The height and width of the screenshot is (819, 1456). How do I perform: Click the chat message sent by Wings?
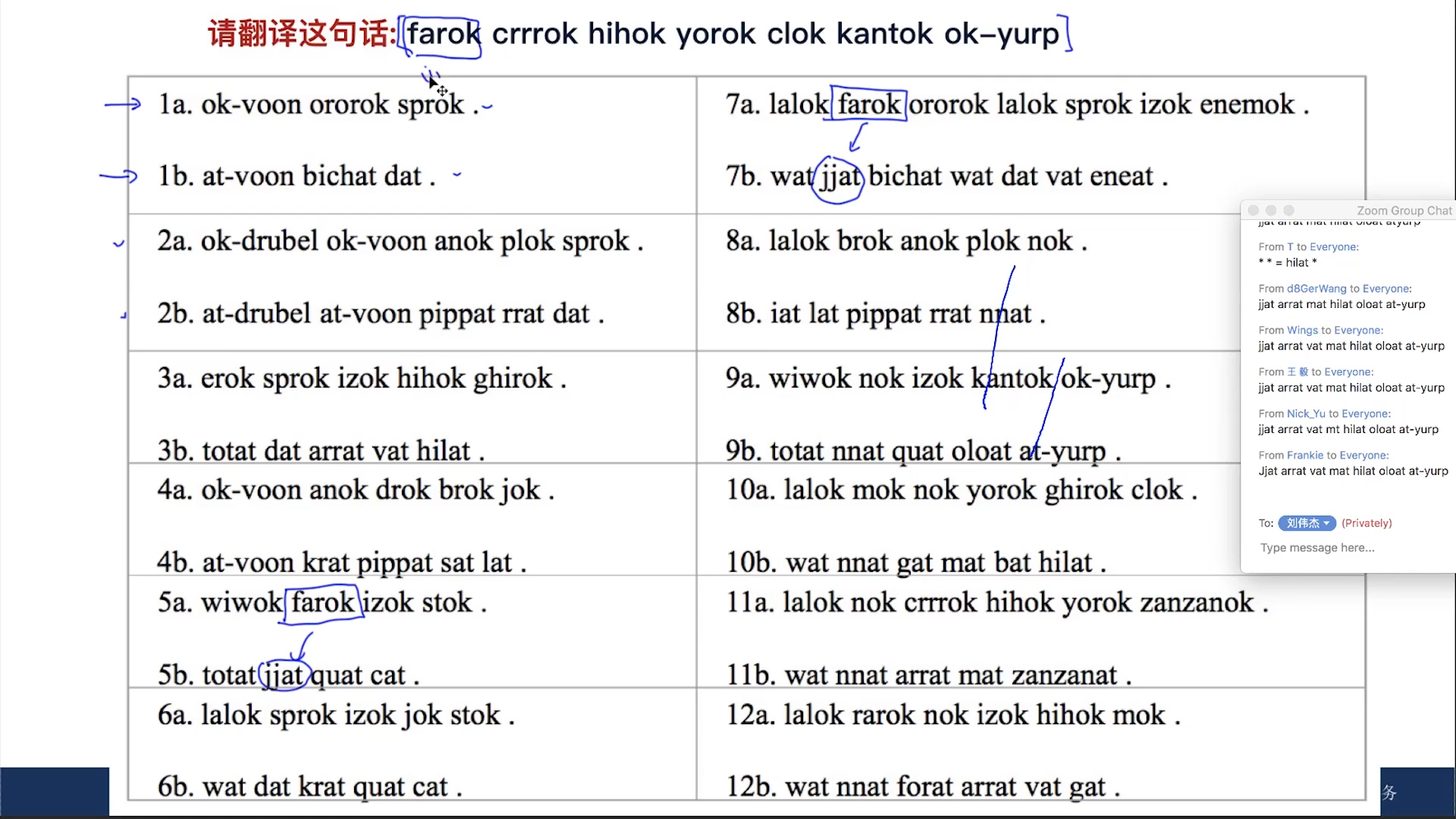click(1351, 346)
